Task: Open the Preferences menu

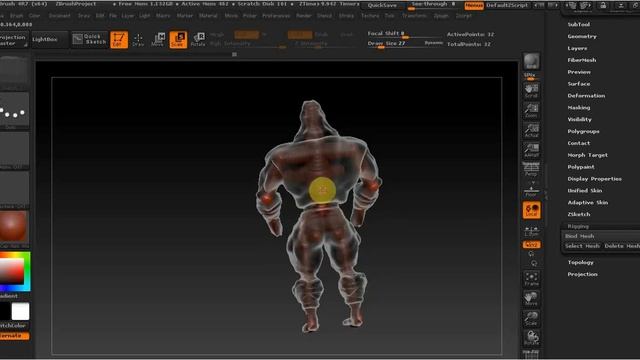Action: 276,16
